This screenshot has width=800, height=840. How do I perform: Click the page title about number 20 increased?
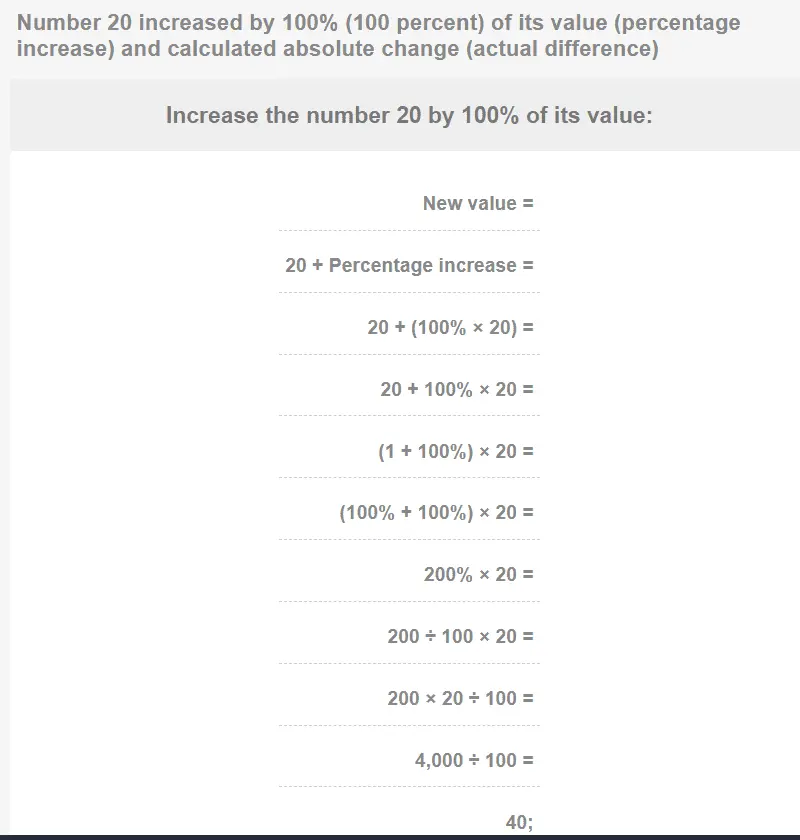pos(380,35)
